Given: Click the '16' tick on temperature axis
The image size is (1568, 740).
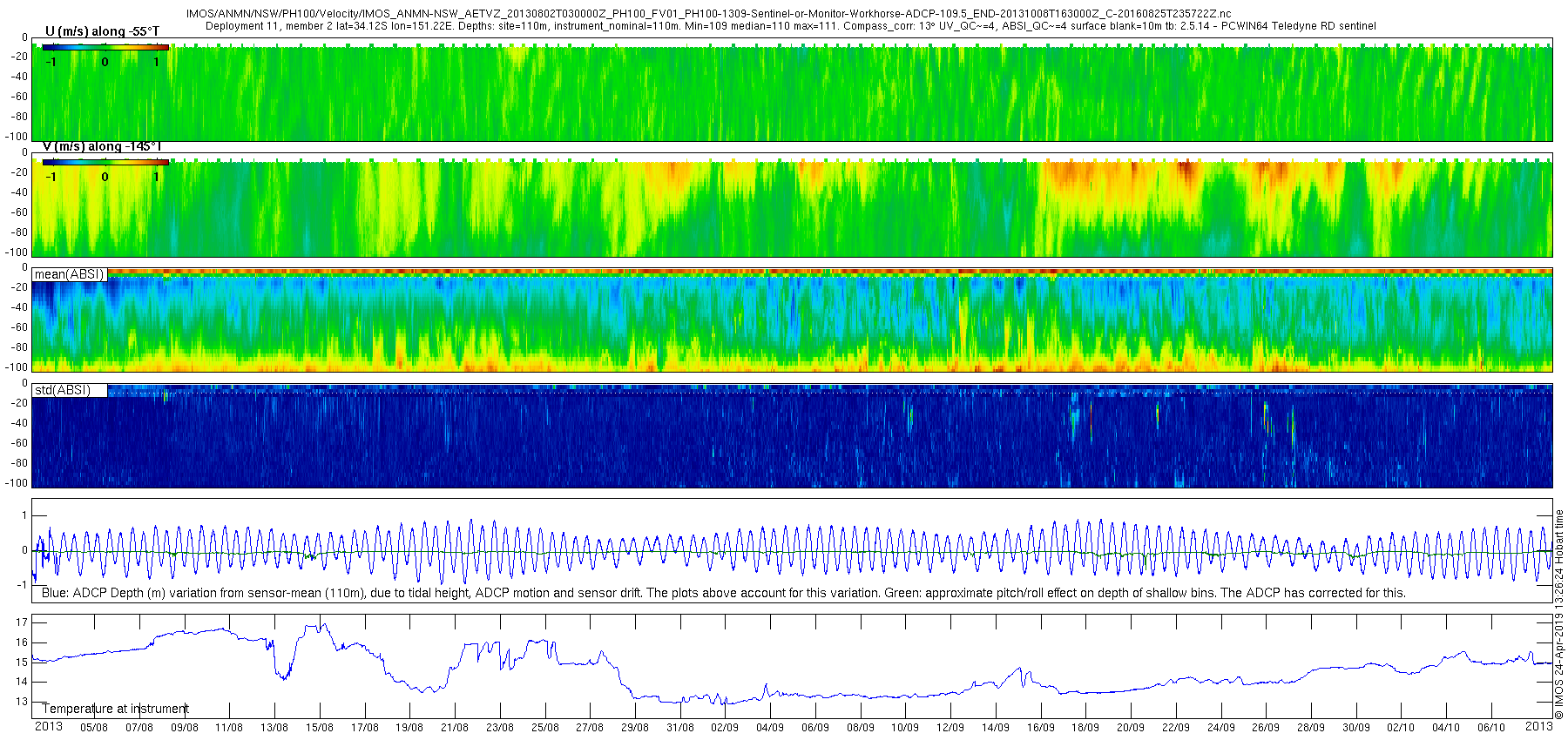Looking at the screenshot, I should pos(22,642).
